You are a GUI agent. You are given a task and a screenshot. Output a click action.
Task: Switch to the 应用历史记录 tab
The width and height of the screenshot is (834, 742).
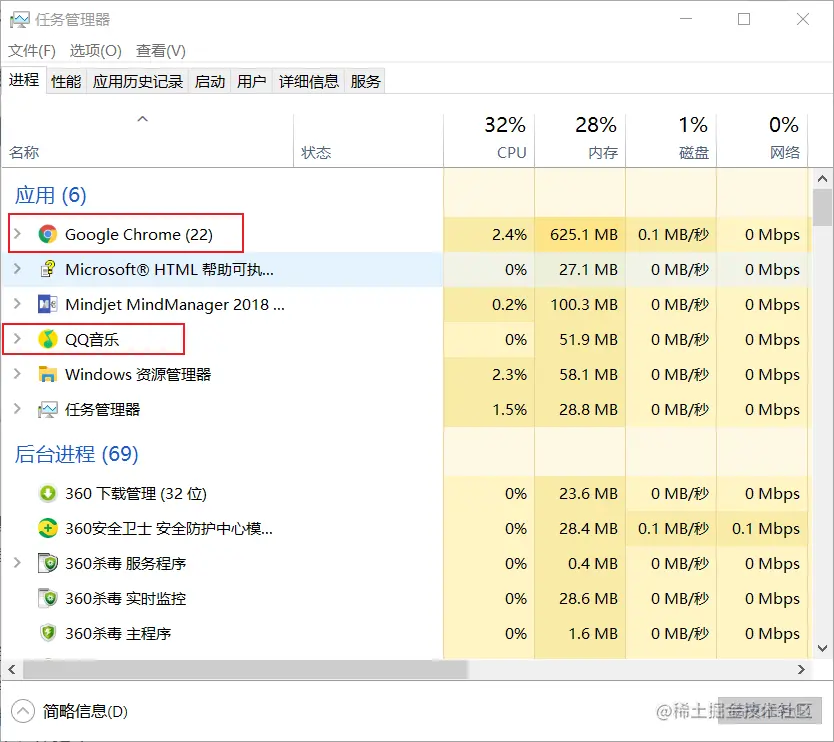(x=138, y=81)
